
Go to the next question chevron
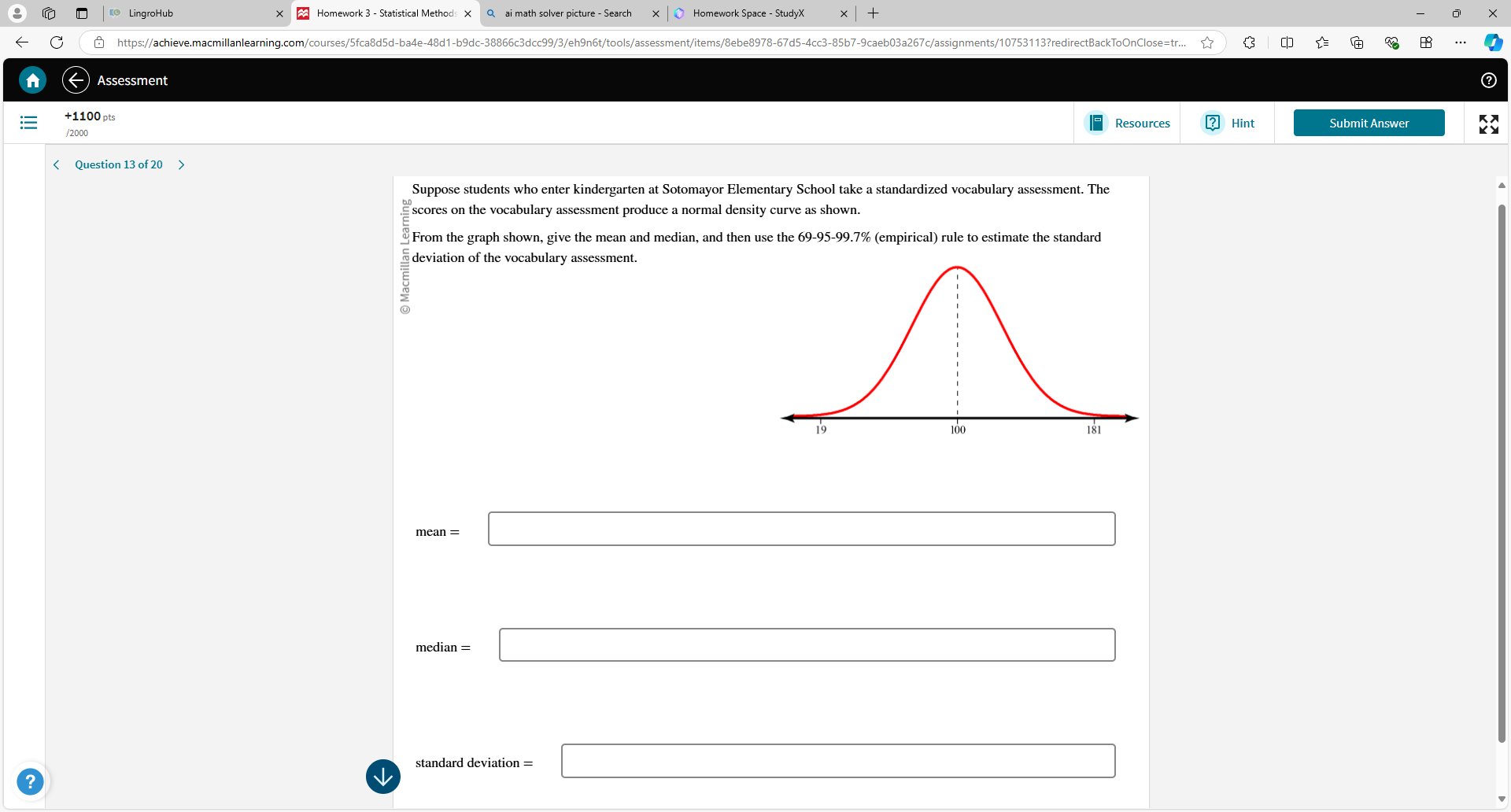pyautogui.click(x=182, y=164)
